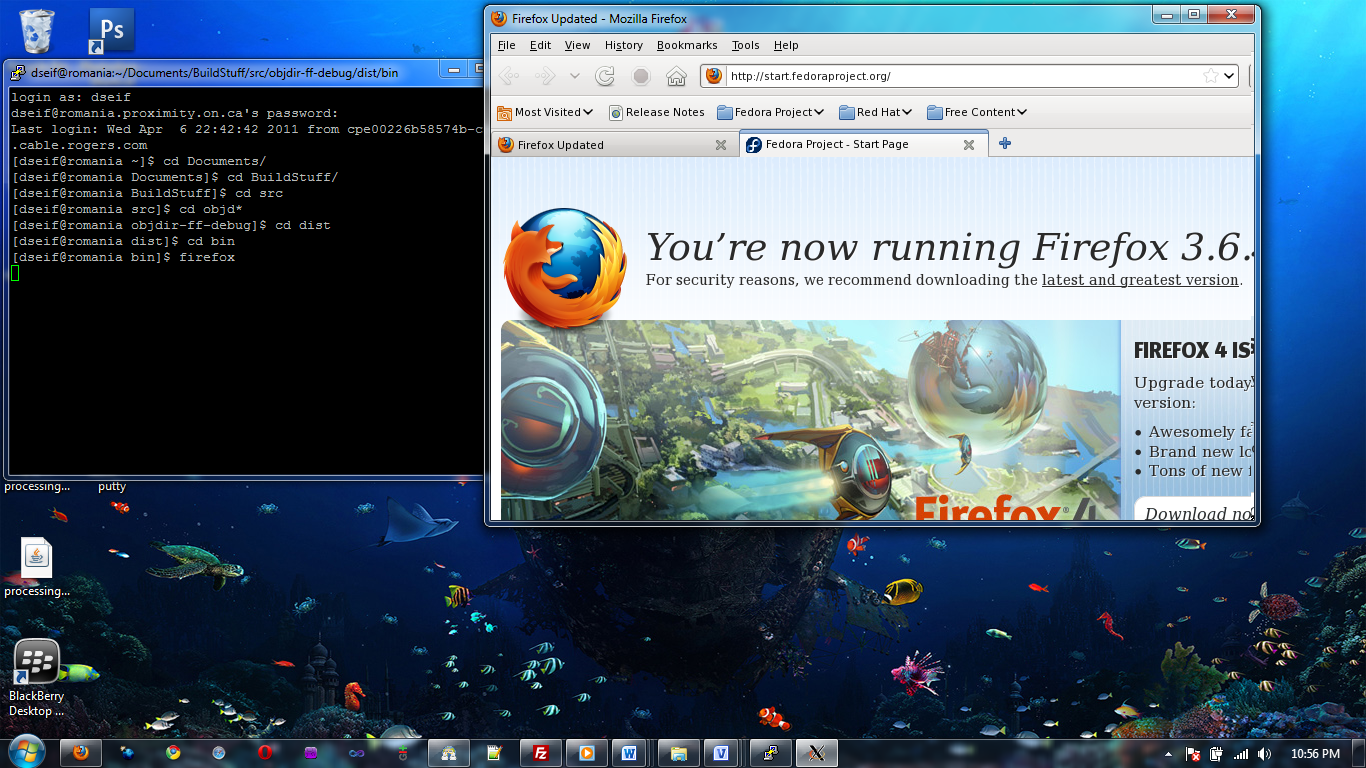Open the Help menu in Firefox
This screenshot has width=1366, height=768.
tap(786, 45)
